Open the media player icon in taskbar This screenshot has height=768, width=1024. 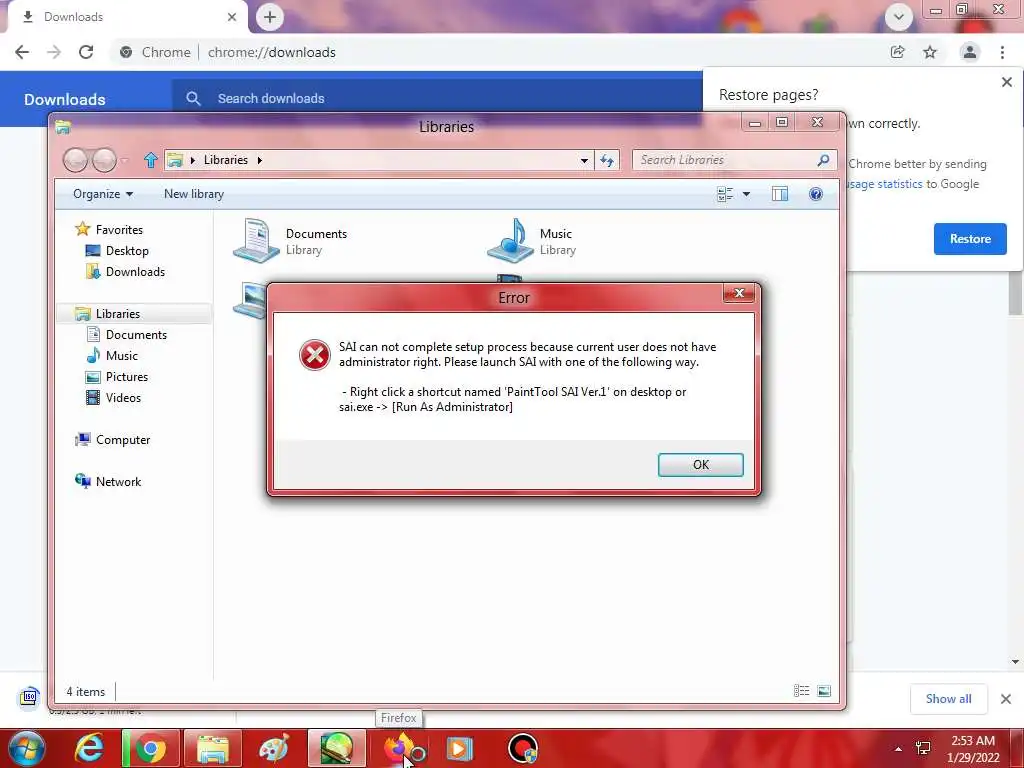[460, 748]
